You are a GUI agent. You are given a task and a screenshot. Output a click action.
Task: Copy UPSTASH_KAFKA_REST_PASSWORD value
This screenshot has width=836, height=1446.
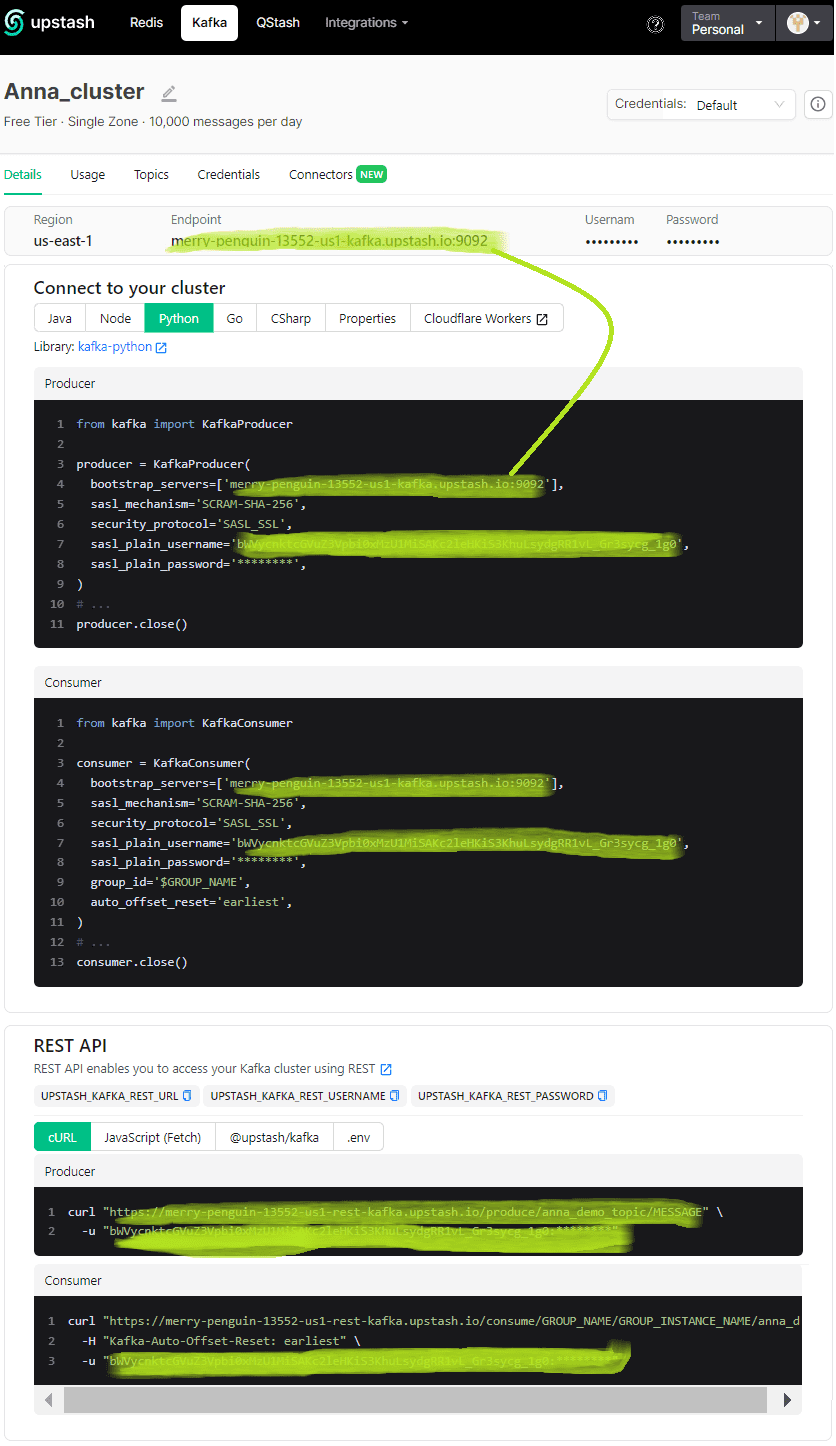pyautogui.click(x=603, y=1096)
